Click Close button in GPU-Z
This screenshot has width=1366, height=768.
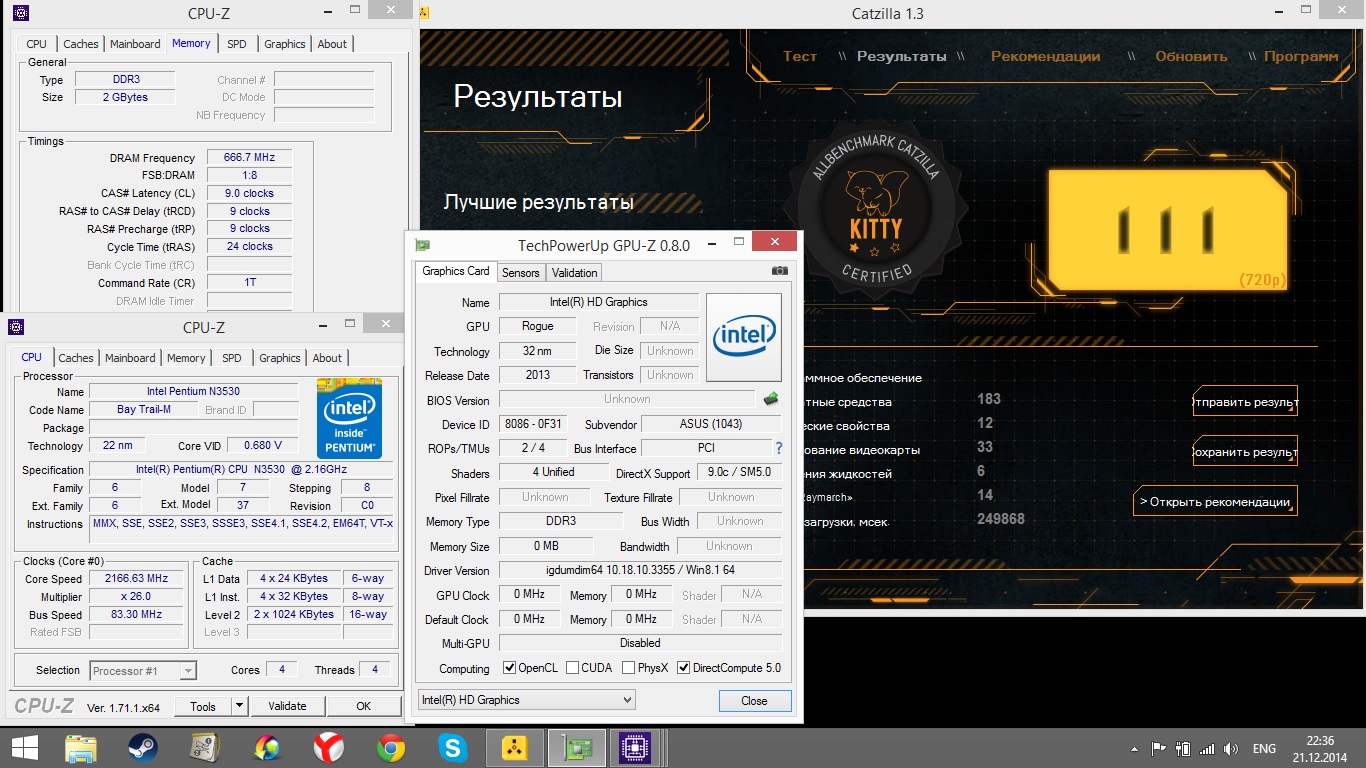754,701
